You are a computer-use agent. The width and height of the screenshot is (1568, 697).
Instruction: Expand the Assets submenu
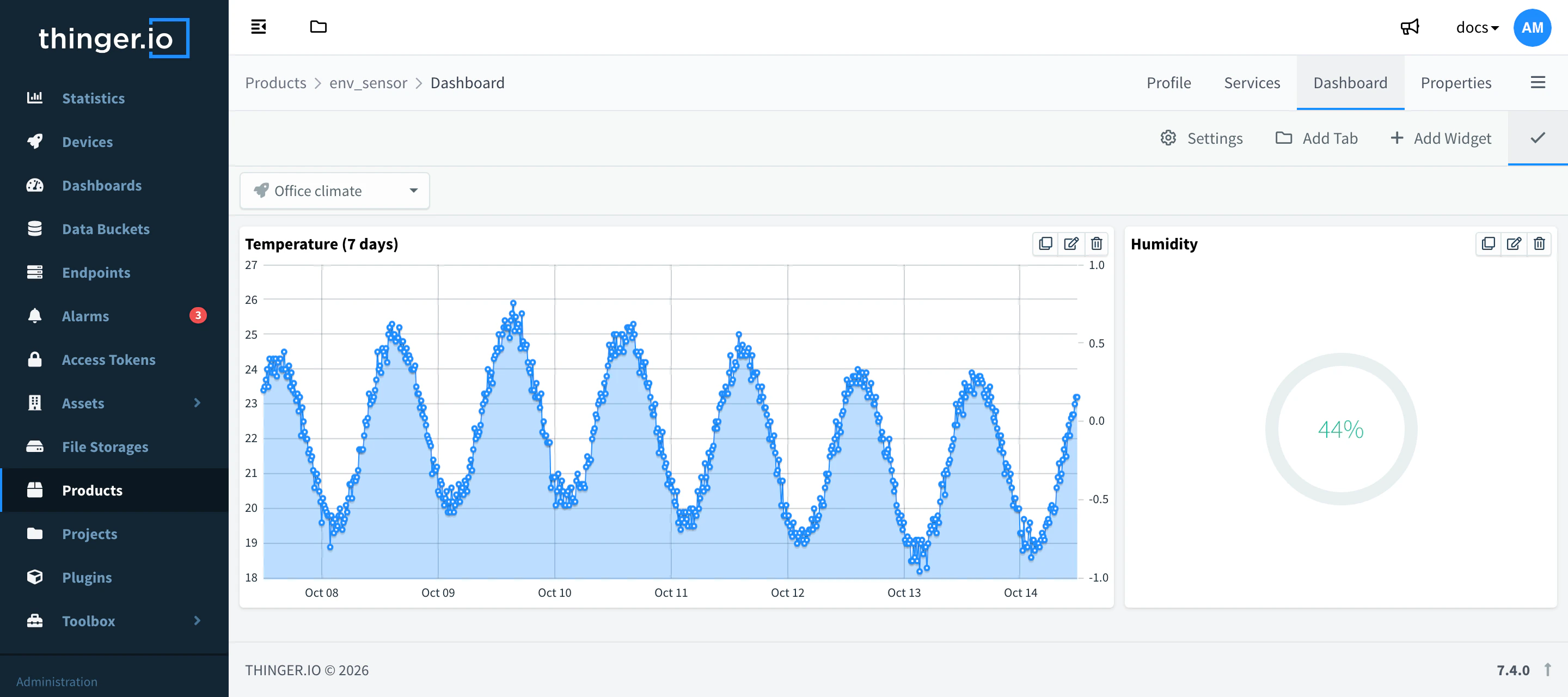[x=114, y=403]
